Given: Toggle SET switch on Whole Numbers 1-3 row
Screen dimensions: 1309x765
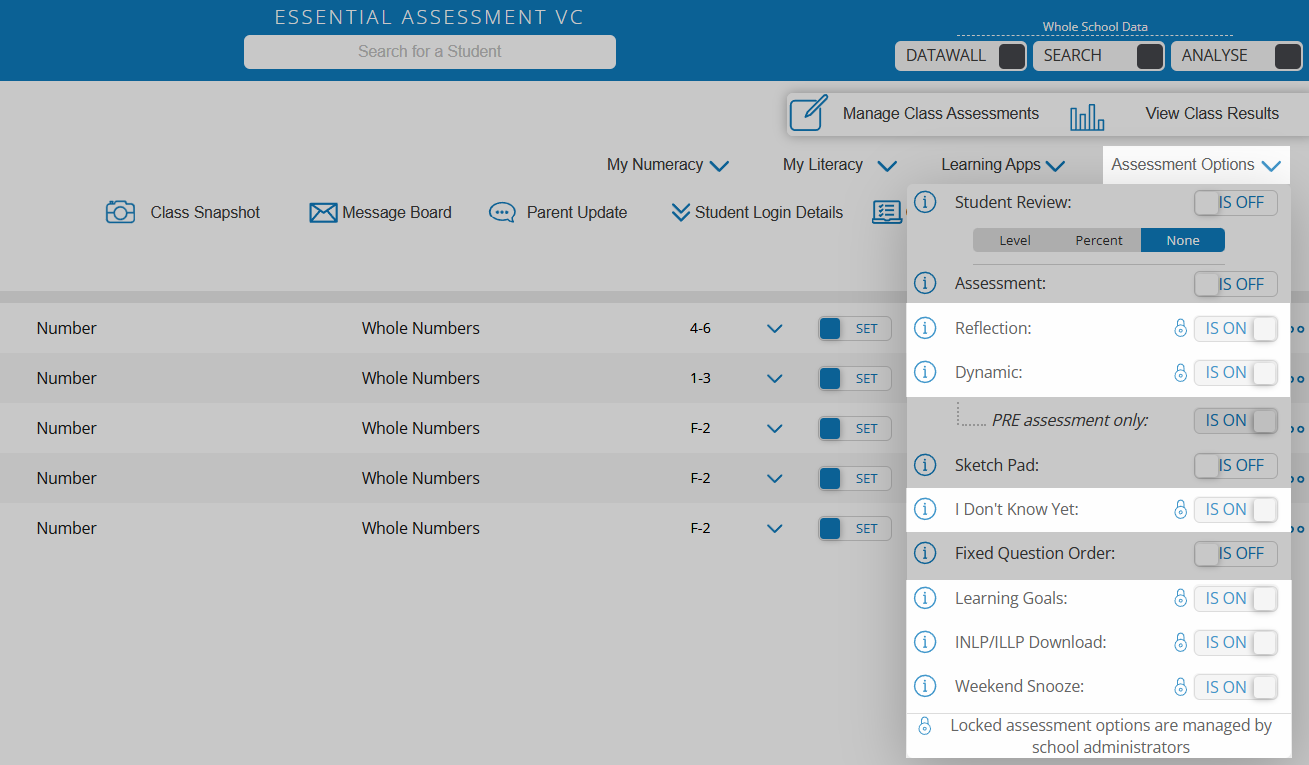Looking at the screenshot, I should (x=855, y=378).
